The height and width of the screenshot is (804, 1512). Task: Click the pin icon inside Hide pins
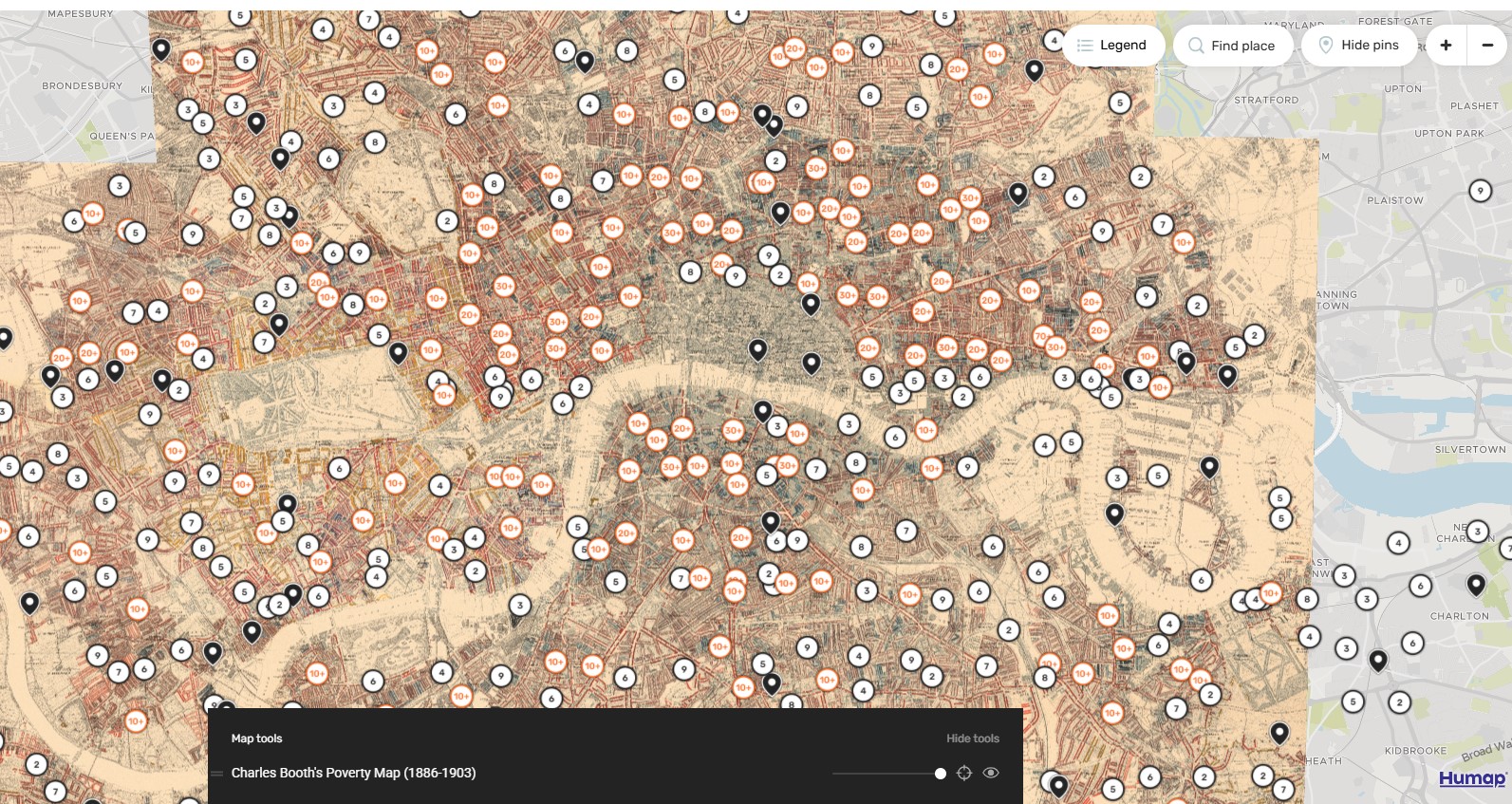tap(1326, 45)
